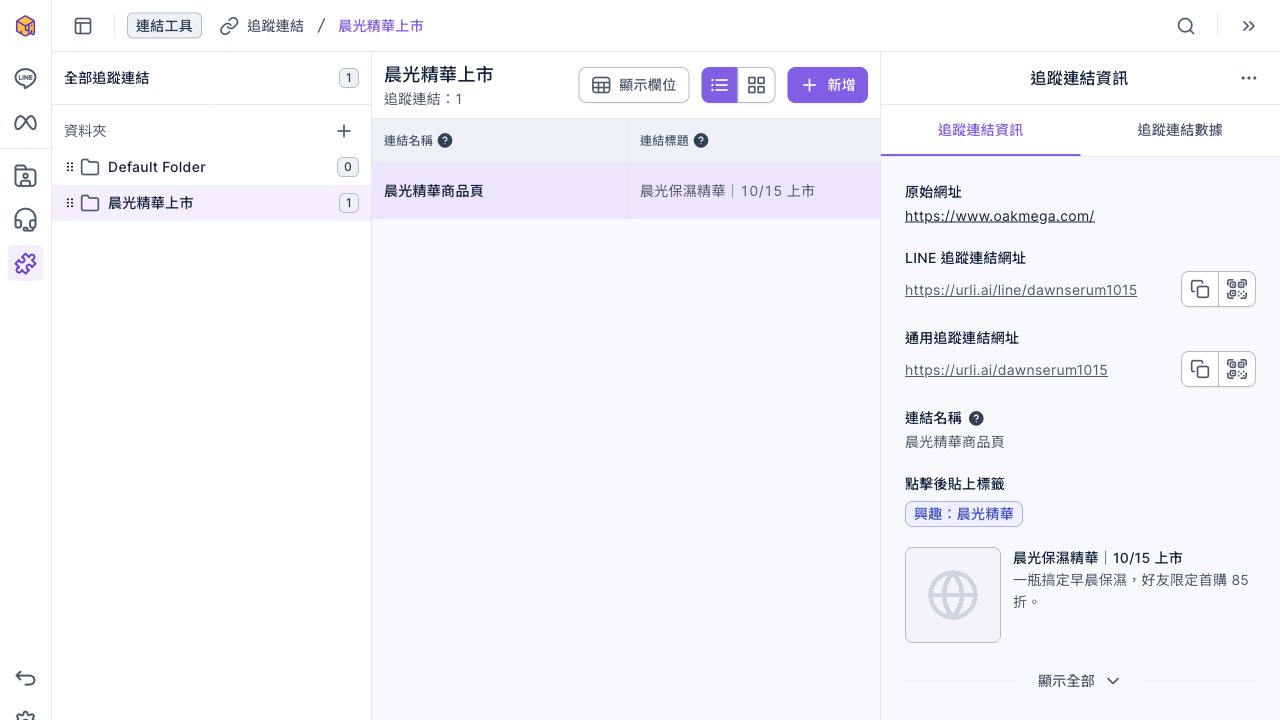
Task: Open the 顯示欄位 column selector
Action: click(634, 85)
